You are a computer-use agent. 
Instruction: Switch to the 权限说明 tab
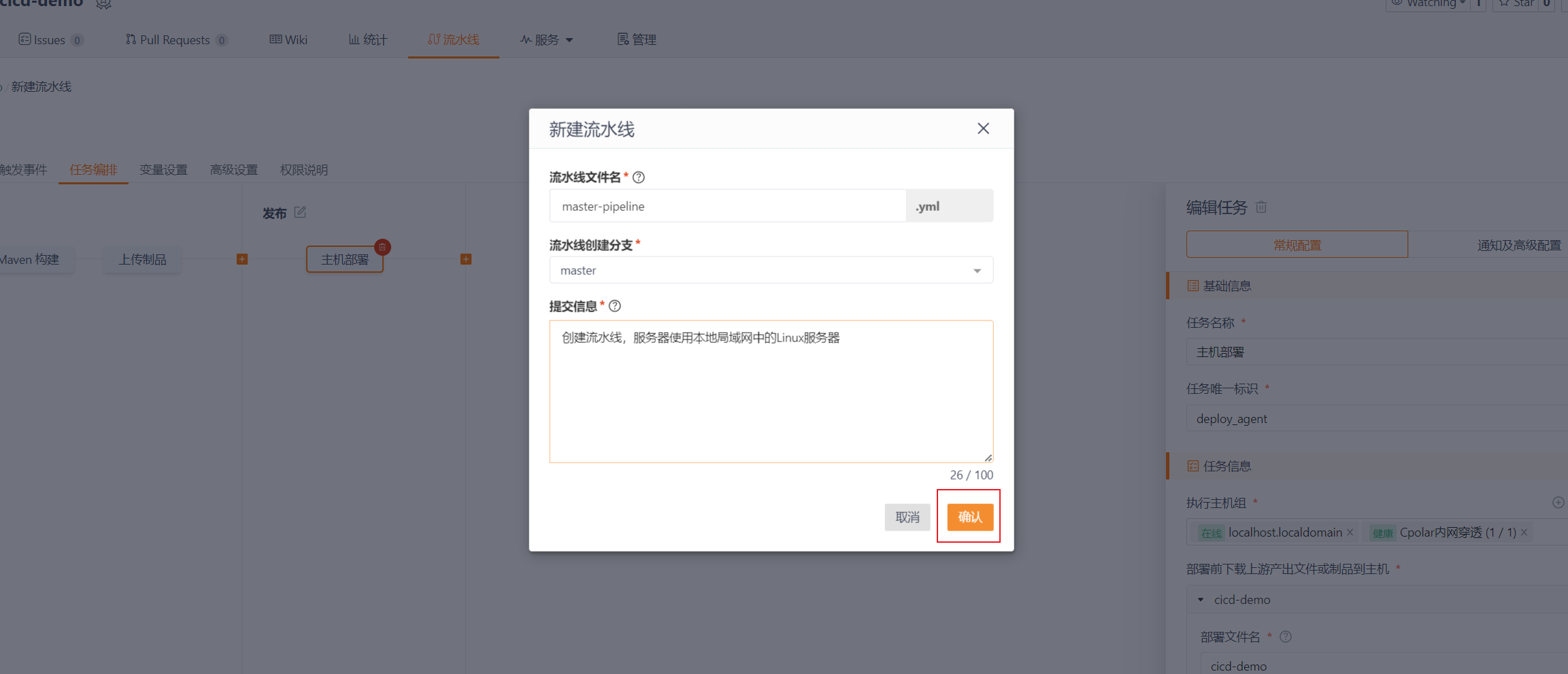point(303,169)
